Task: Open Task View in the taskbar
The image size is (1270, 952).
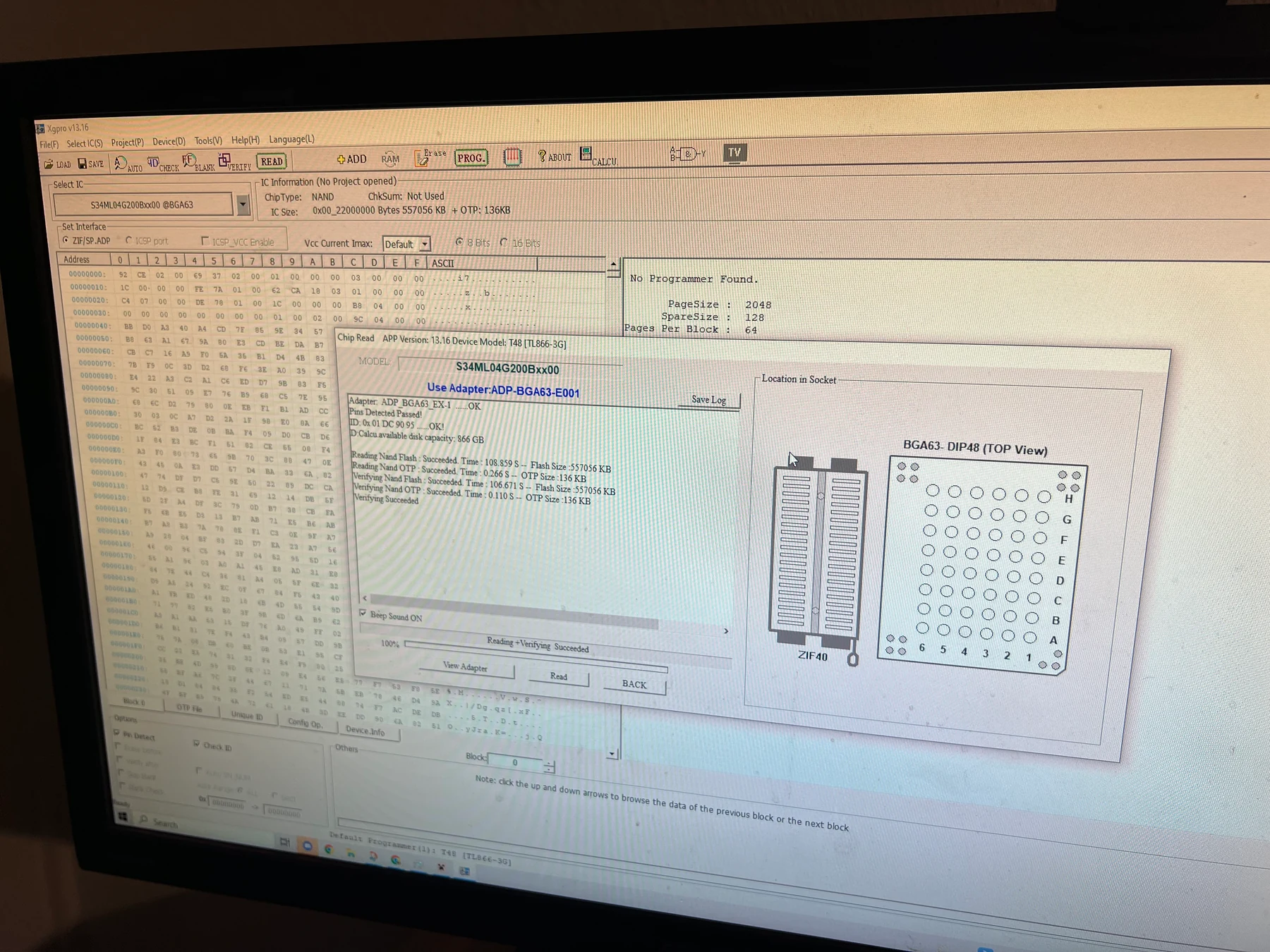Action: pos(285,842)
